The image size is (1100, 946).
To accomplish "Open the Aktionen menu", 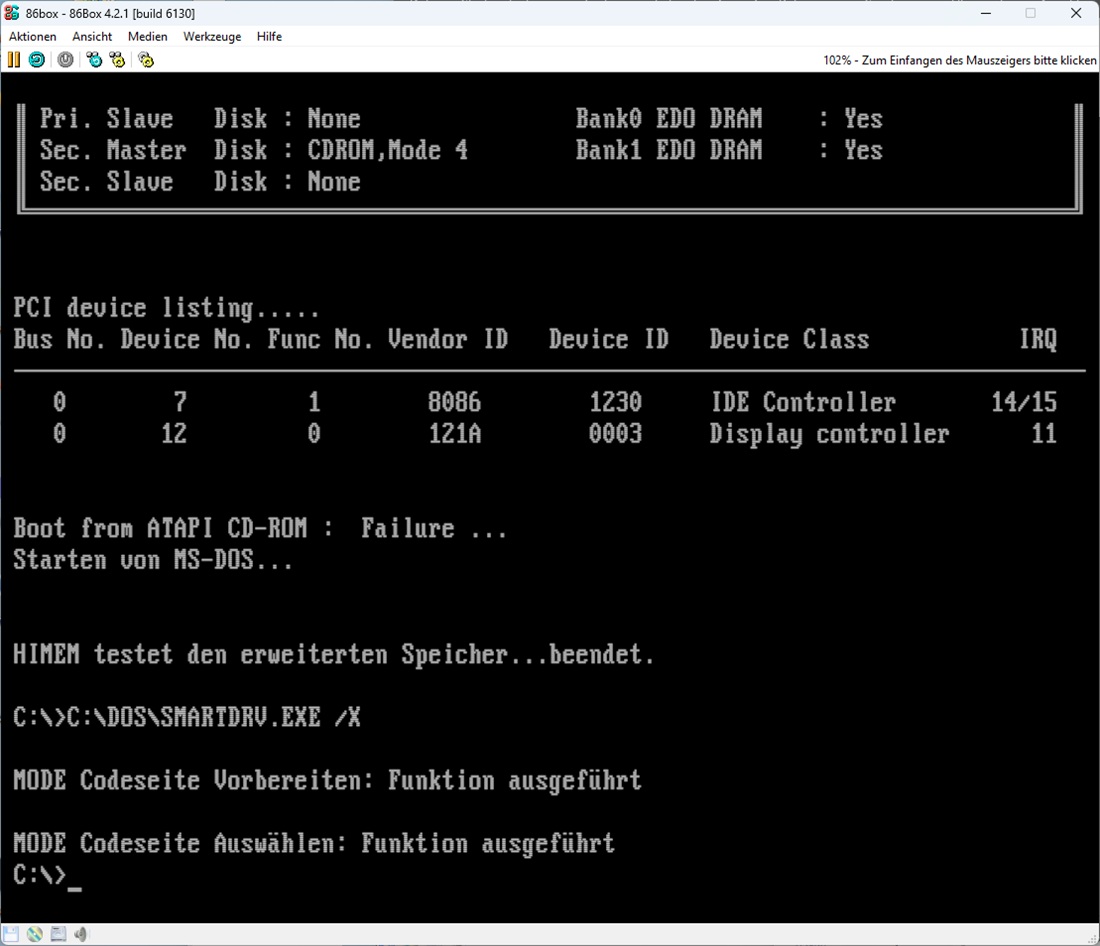I will click(x=33, y=36).
